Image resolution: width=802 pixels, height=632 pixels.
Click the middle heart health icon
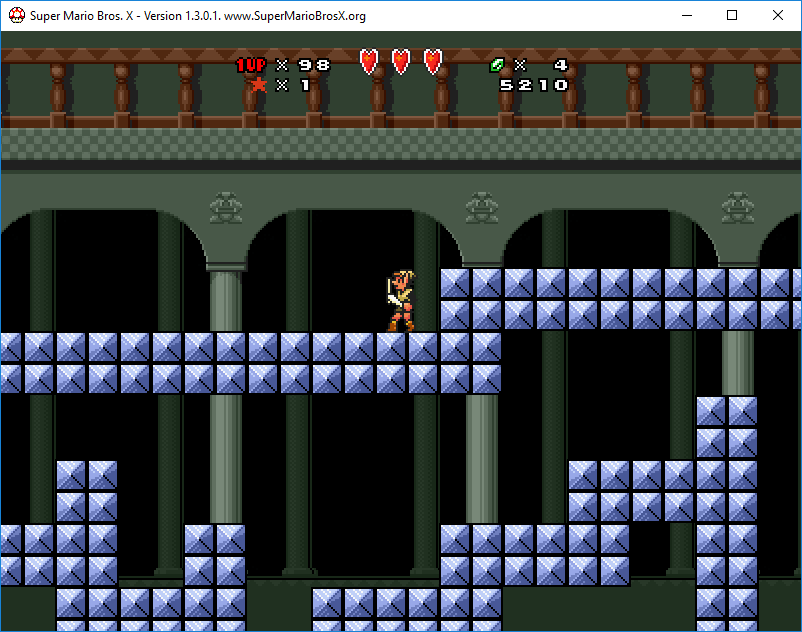tap(401, 62)
